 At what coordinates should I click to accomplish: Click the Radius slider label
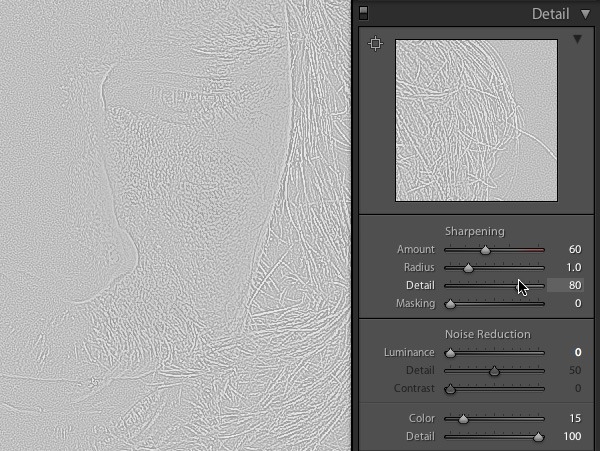(419, 267)
